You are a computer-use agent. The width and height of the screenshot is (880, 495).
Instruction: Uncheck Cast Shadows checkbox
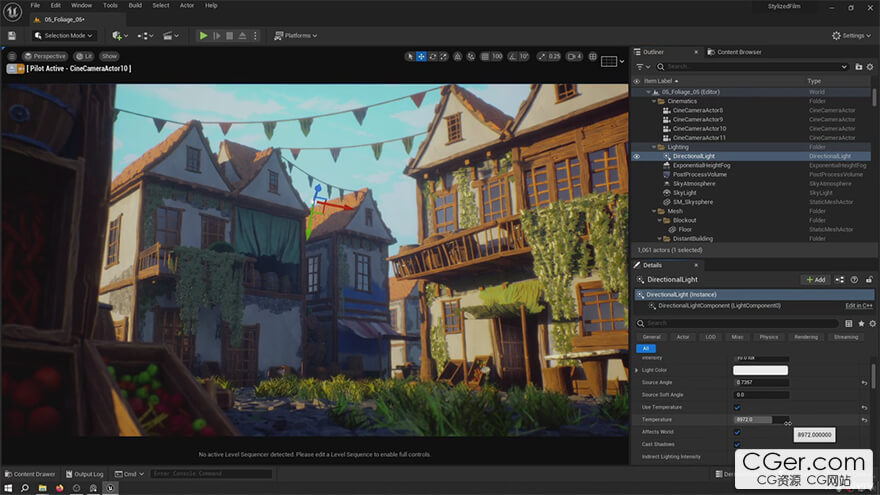pos(737,444)
